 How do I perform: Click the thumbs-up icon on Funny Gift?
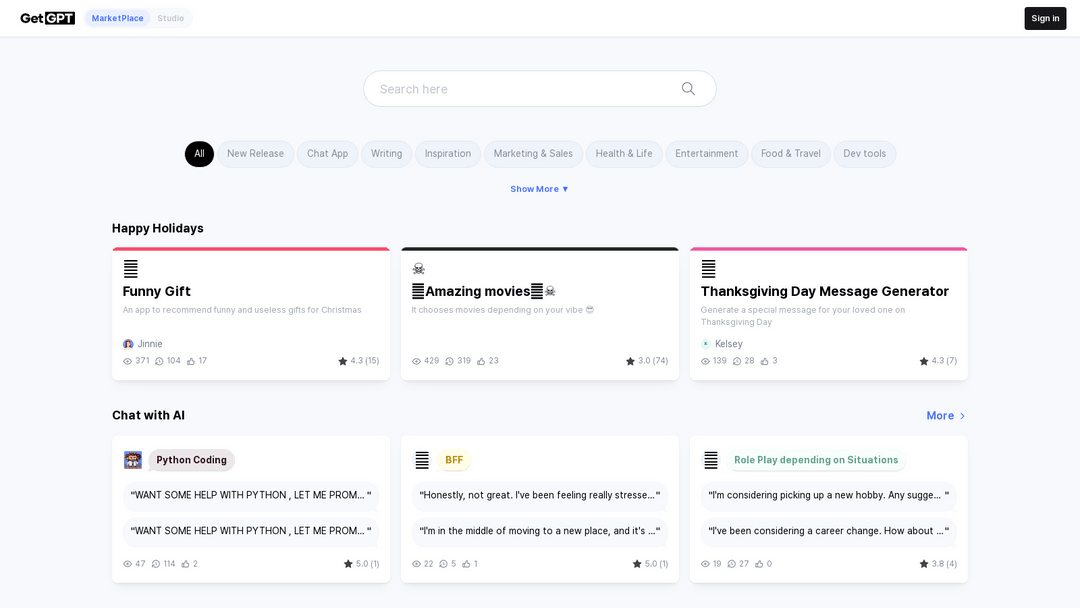point(191,361)
